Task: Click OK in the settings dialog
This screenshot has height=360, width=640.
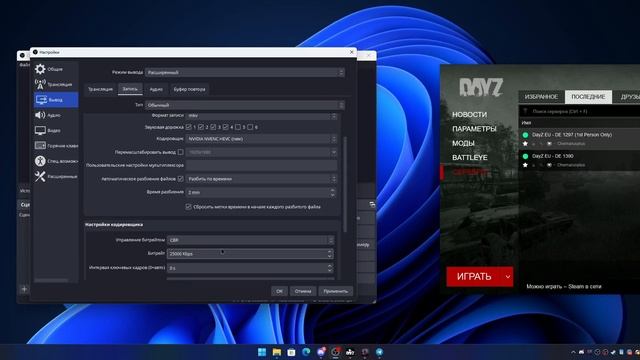Action: (279, 291)
